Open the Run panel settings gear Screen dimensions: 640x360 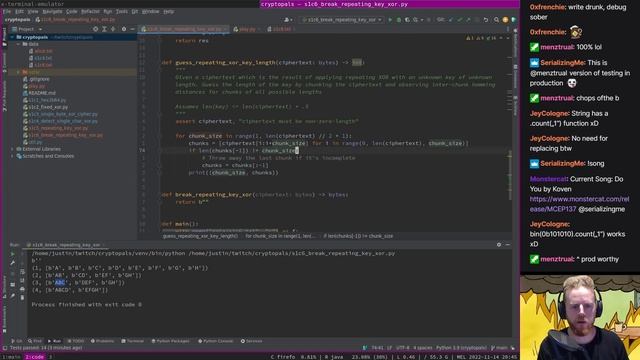pos(499,244)
